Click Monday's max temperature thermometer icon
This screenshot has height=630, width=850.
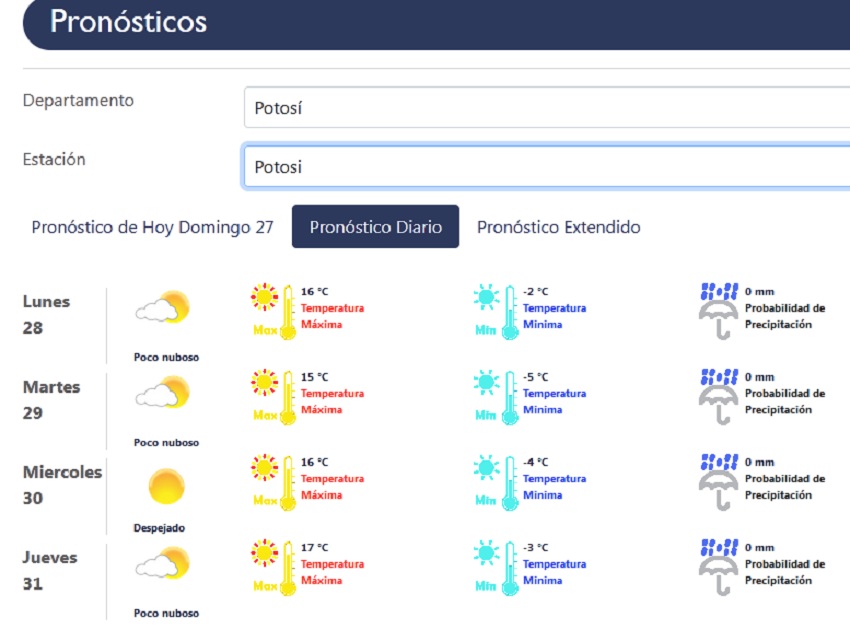pyautogui.click(x=274, y=311)
